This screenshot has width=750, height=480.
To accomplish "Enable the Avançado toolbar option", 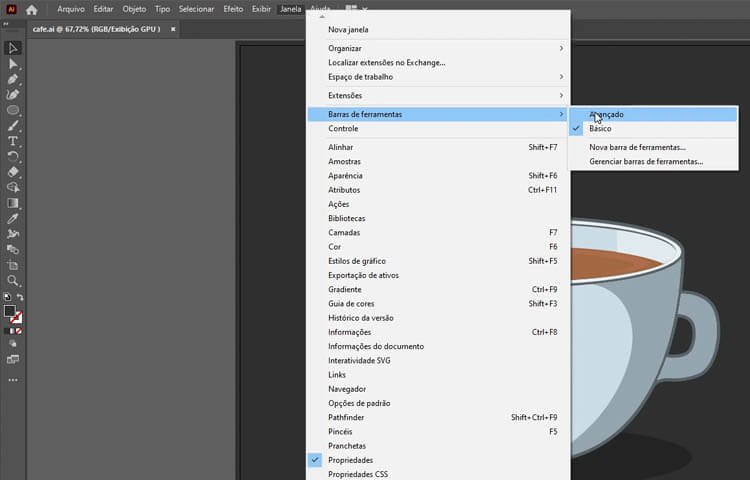I will (x=606, y=115).
